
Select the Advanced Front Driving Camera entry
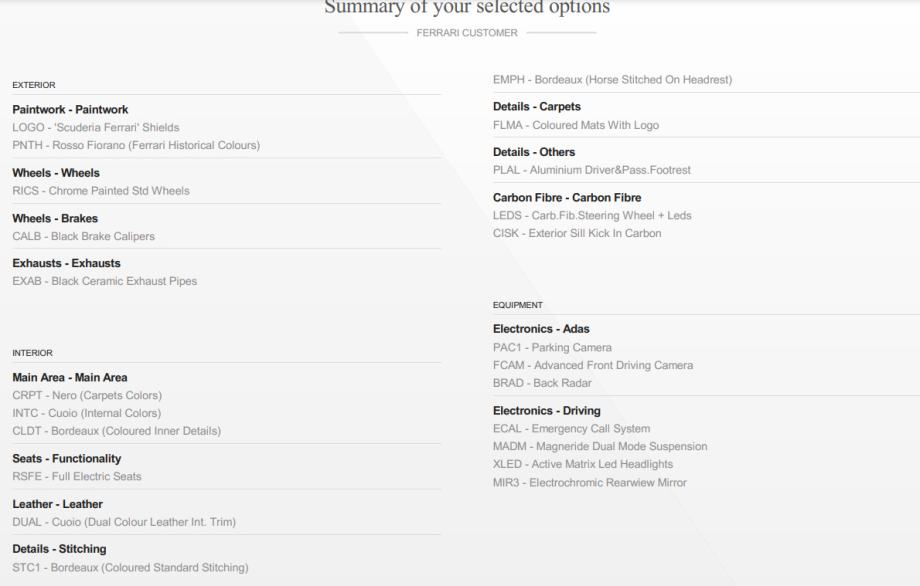click(593, 365)
